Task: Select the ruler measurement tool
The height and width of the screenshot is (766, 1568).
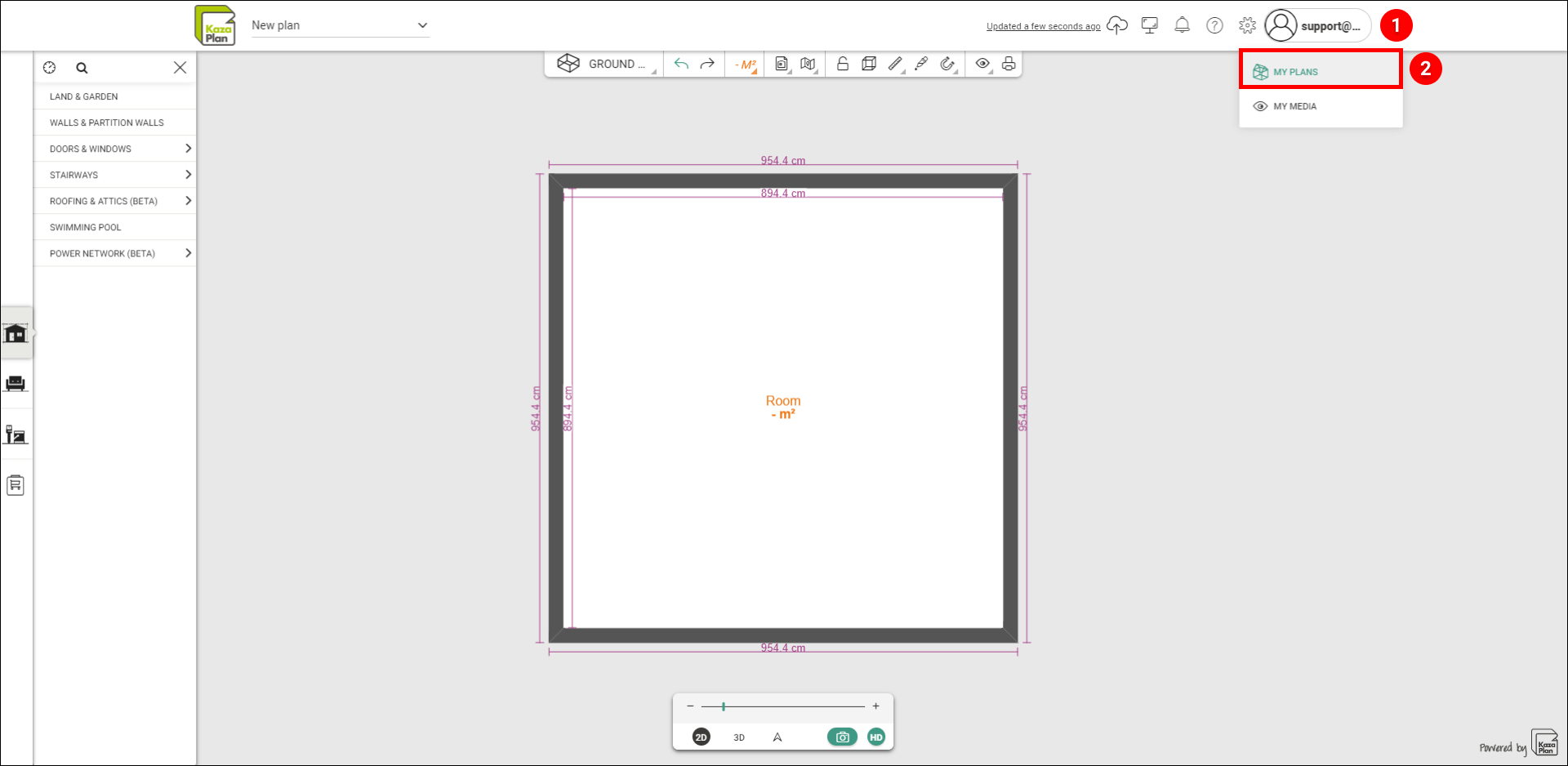Action: coord(895,64)
